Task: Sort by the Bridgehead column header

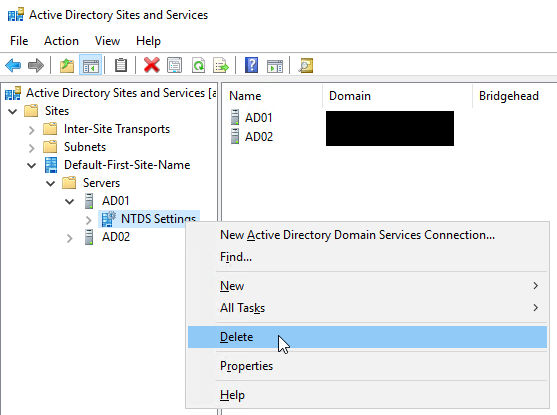Action: coord(515,96)
